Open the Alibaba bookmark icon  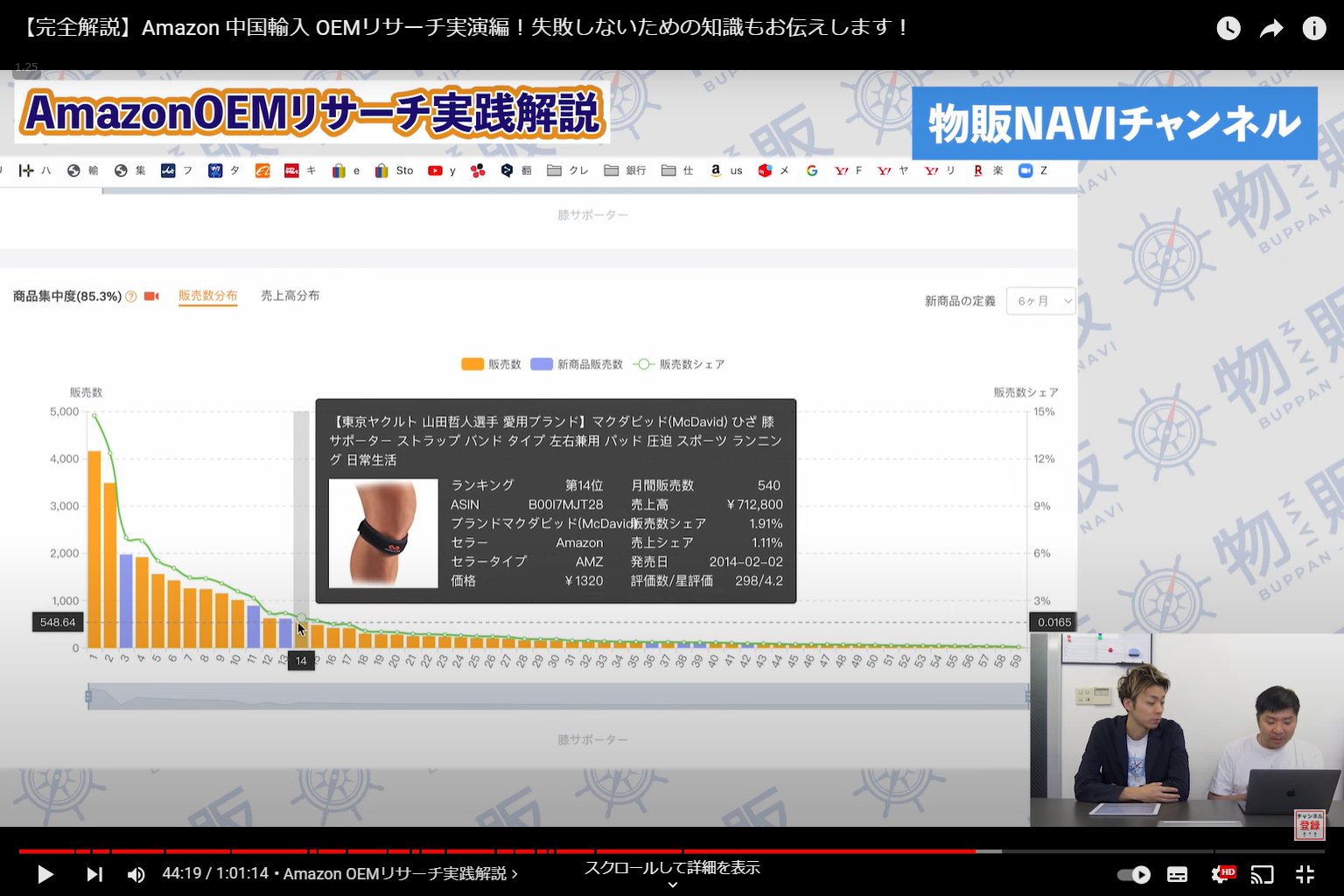point(262,171)
